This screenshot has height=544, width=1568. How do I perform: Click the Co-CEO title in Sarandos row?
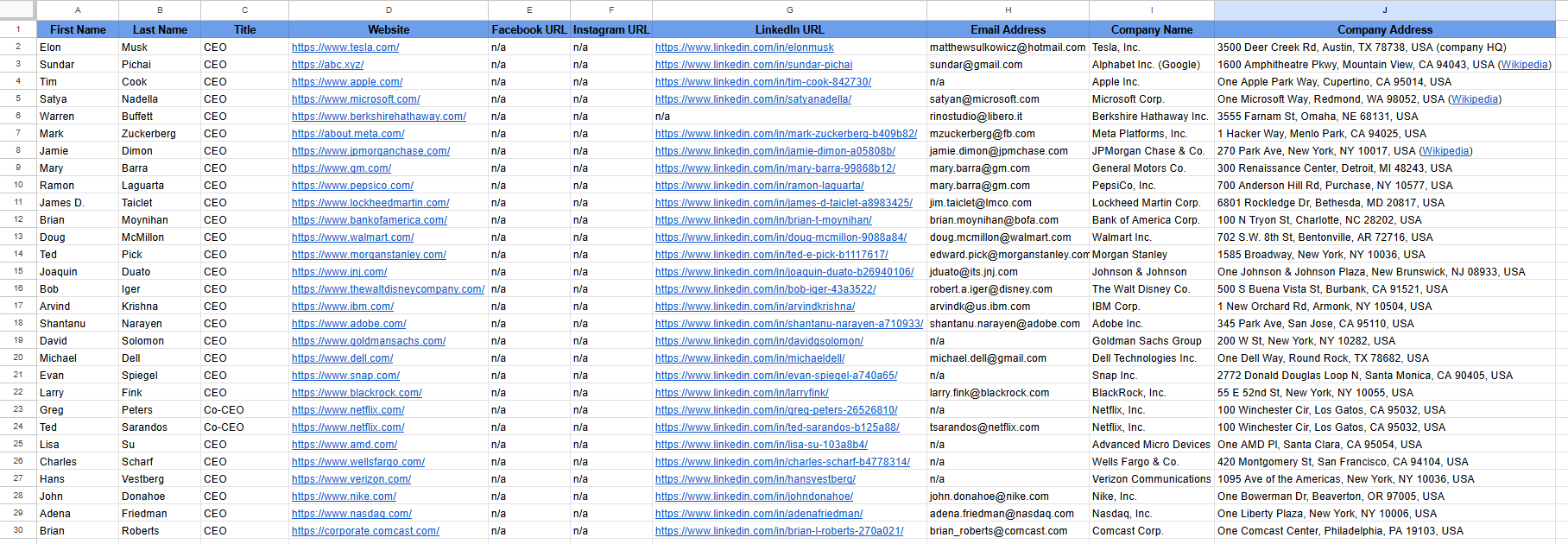[244, 427]
